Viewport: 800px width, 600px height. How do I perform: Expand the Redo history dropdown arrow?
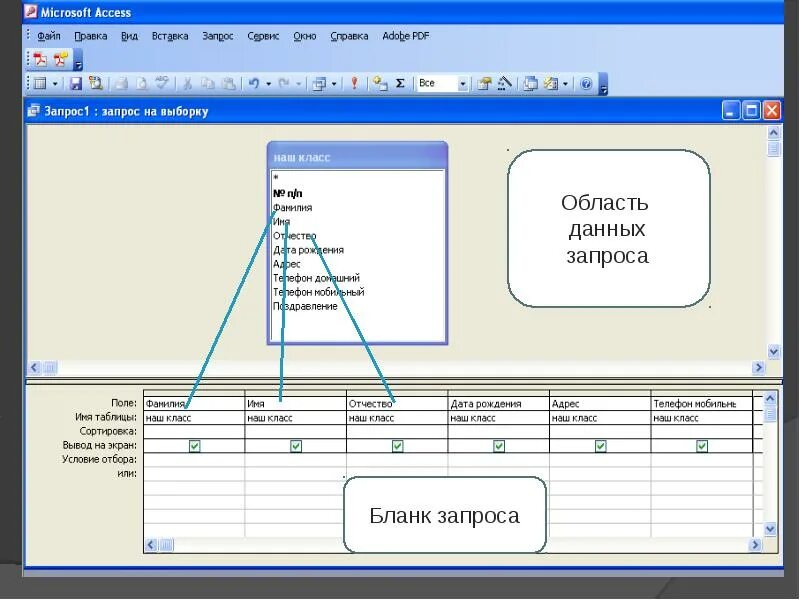298,84
